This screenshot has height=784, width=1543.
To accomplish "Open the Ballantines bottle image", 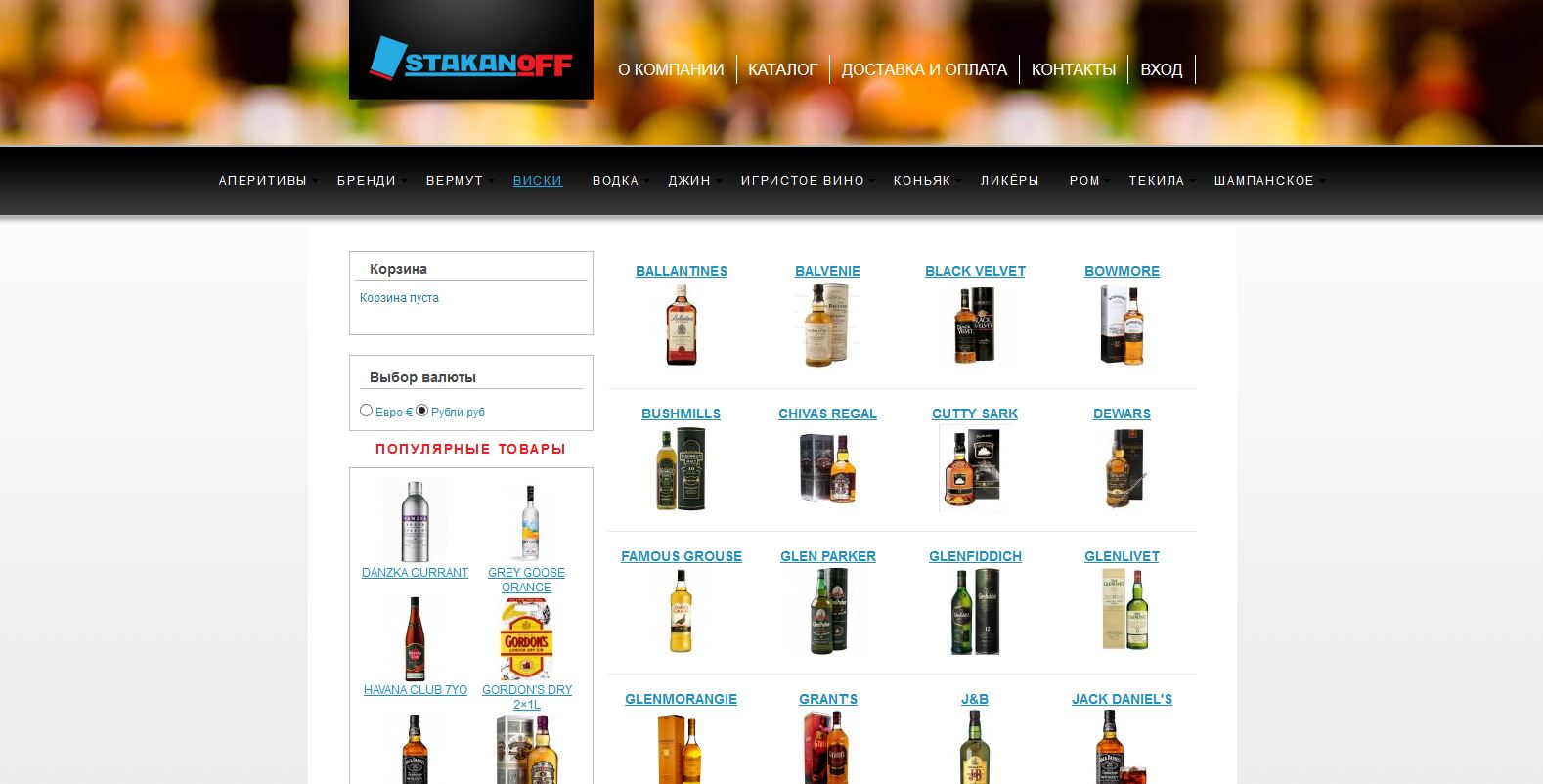I will point(682,326).
